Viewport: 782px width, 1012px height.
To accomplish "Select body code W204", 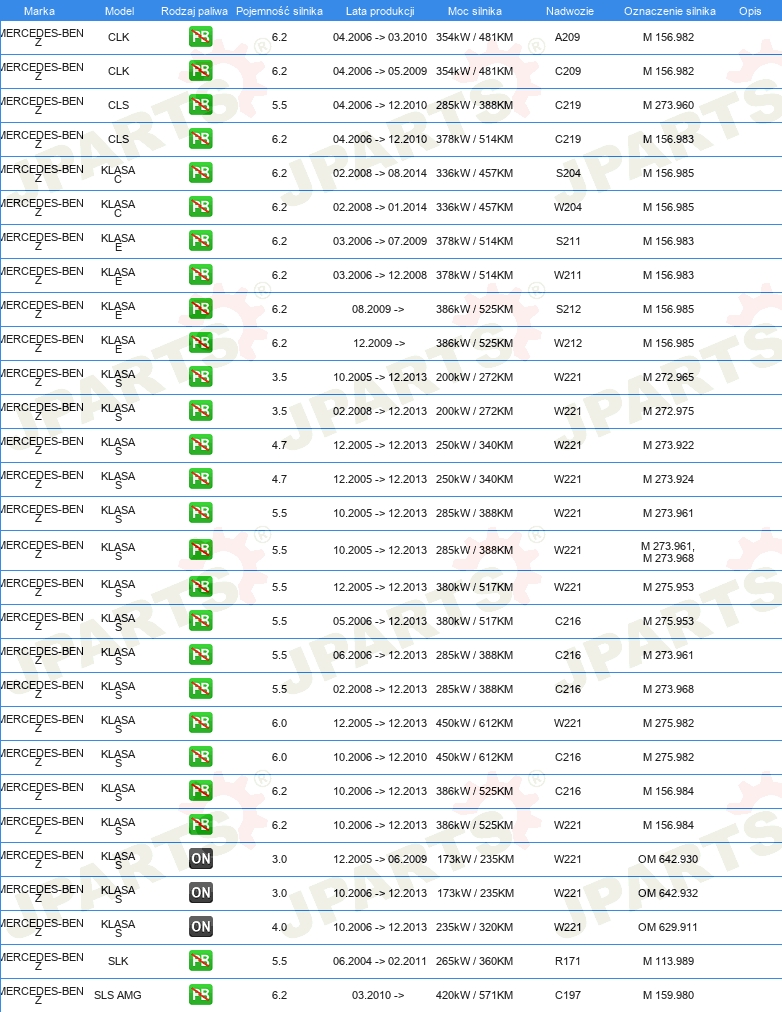I will [568, 207].
